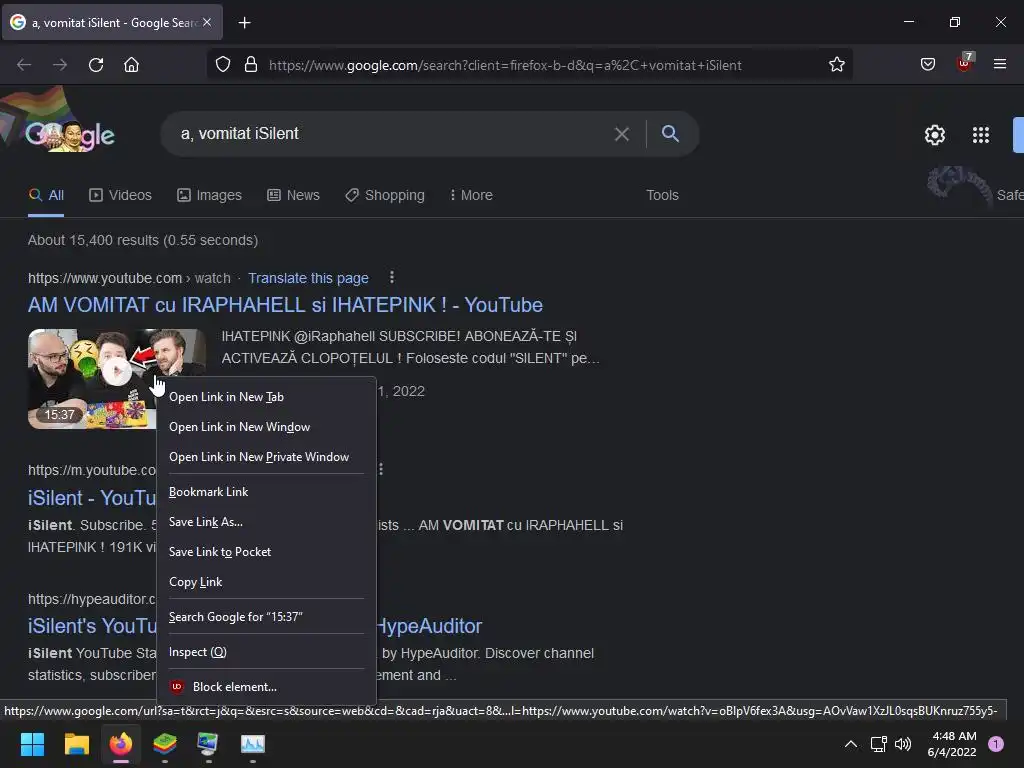
Task: Focus the Google search input field
Action: click(392, 134)
